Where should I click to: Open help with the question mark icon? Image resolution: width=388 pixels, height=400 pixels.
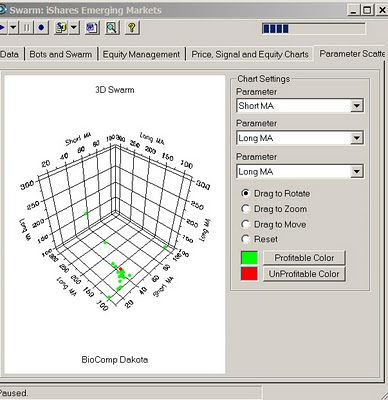(x=132, y=28)
